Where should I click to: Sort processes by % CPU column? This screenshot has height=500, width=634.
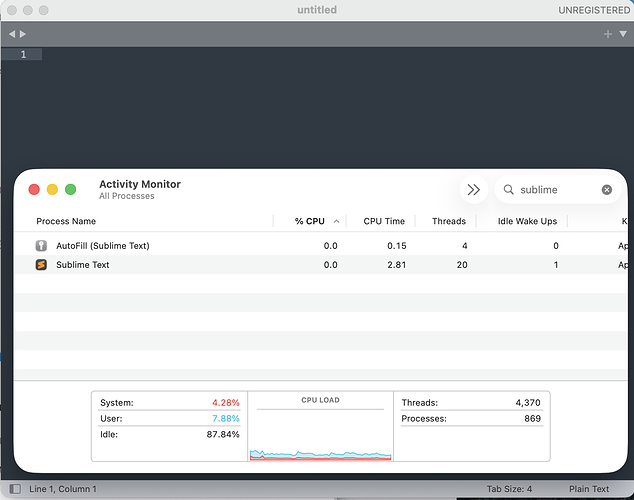tap(310, 221)
